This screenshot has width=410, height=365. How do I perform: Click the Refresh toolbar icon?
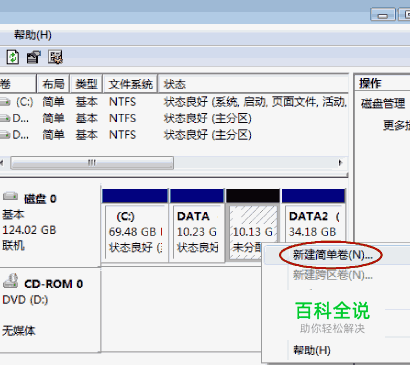(13, 57)
